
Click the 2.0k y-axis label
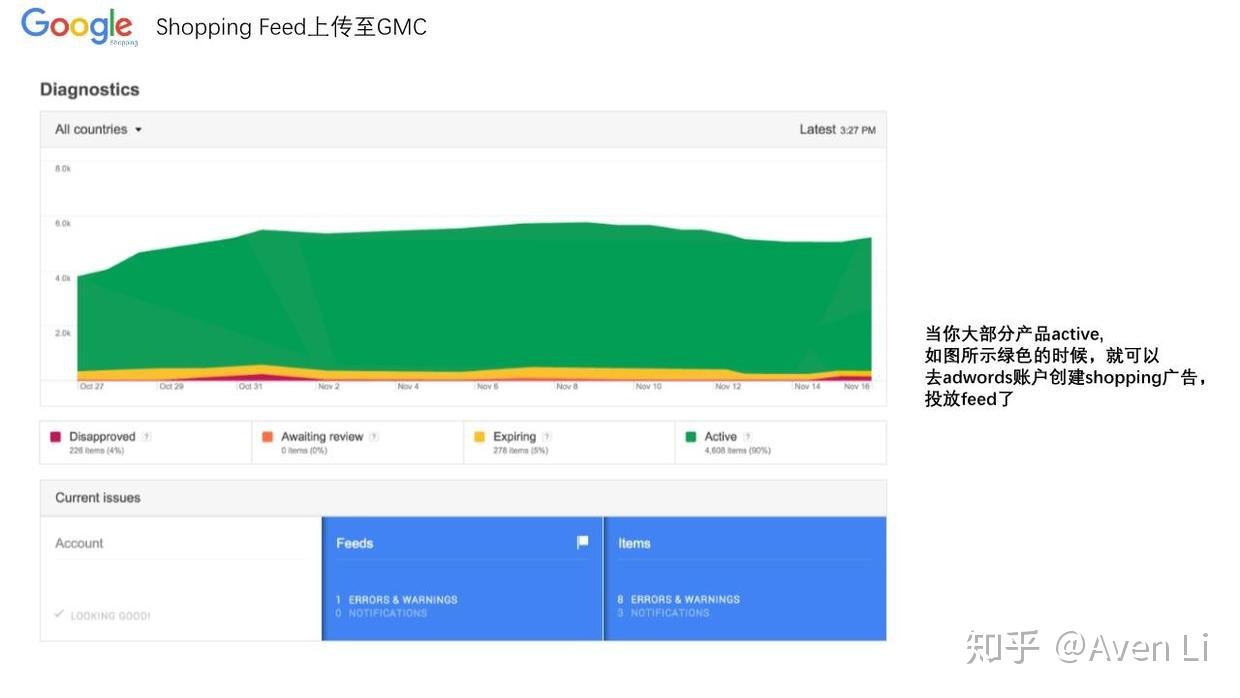coord(63,333)
